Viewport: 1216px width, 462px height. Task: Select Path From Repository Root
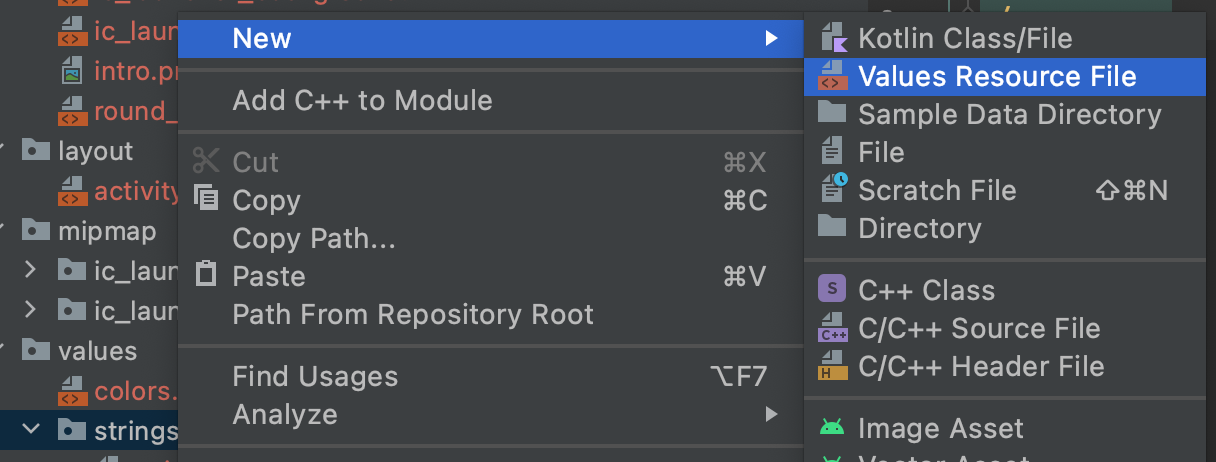coord(413,314)
